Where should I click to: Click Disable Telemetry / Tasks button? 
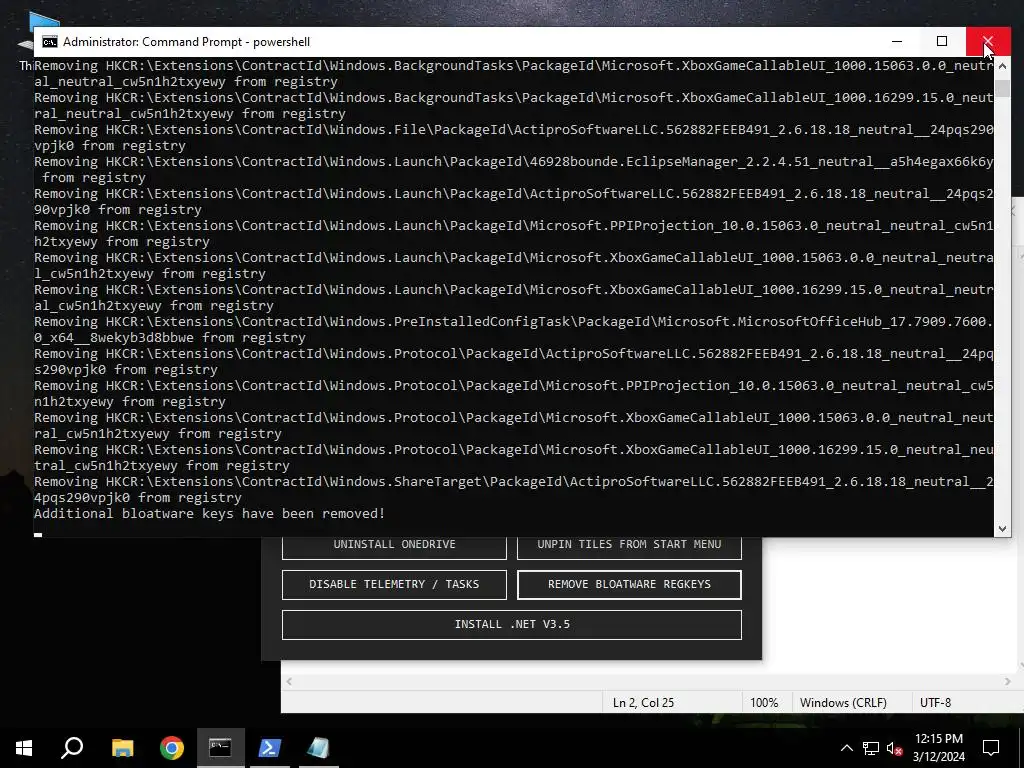coord(394,584)
